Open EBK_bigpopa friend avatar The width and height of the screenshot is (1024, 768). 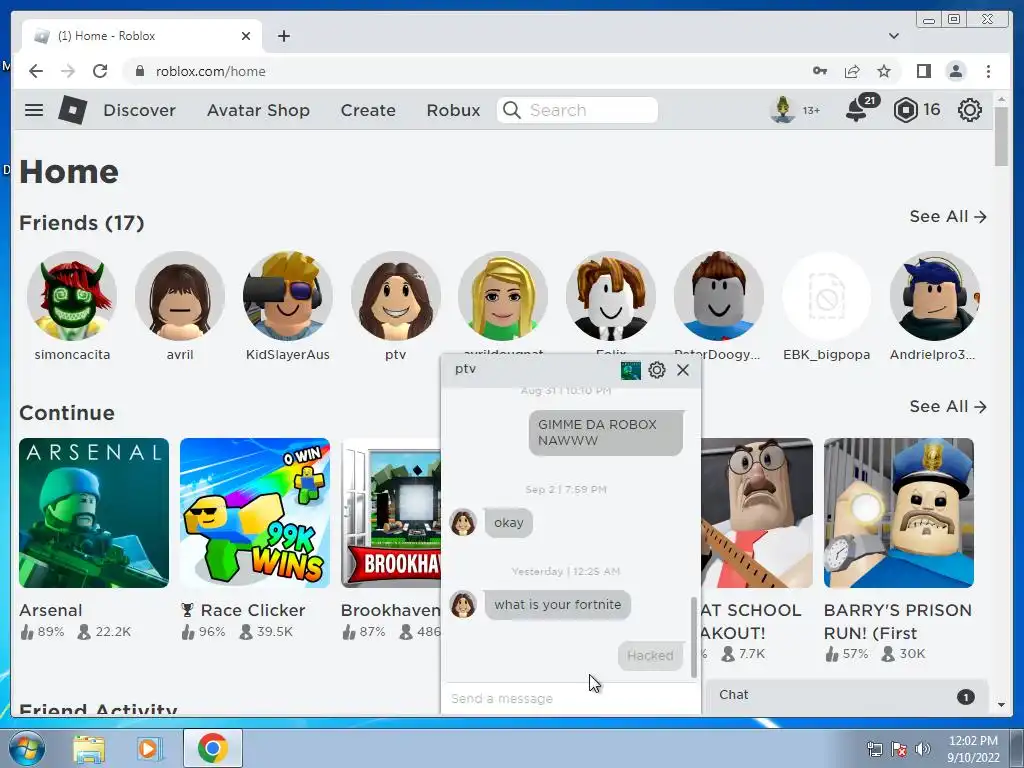826,296
